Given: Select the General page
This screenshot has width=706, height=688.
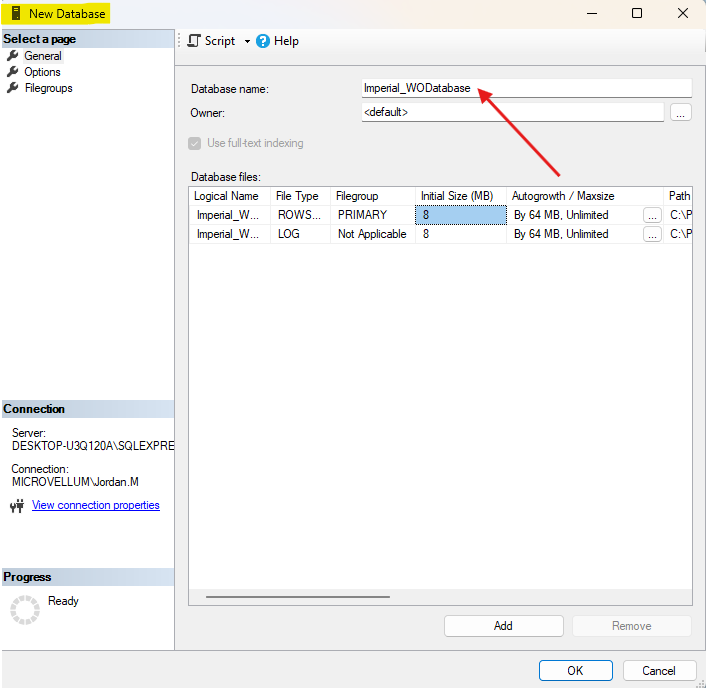Looking at the screenshot, I should click(x=42, y=56).
